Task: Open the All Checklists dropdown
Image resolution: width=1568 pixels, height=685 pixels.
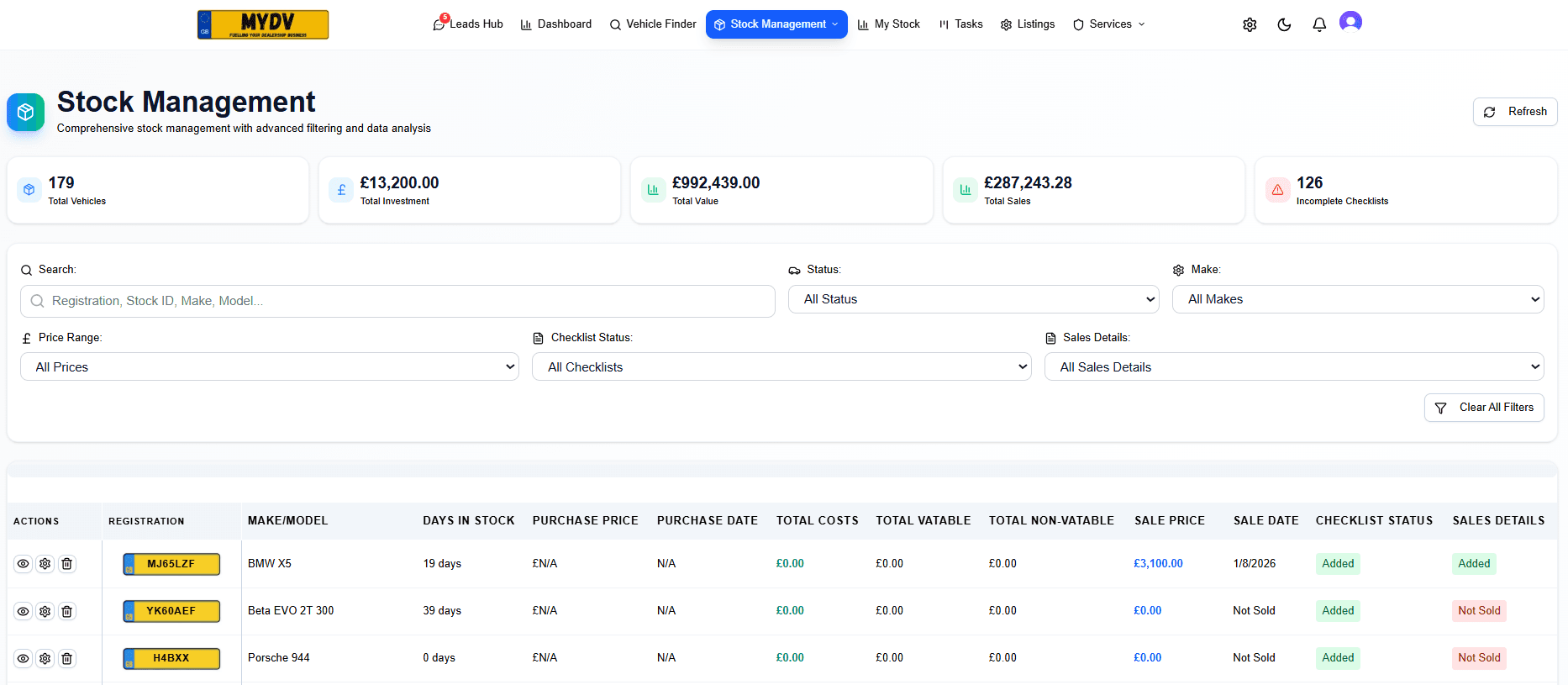Action: (781, 367)
